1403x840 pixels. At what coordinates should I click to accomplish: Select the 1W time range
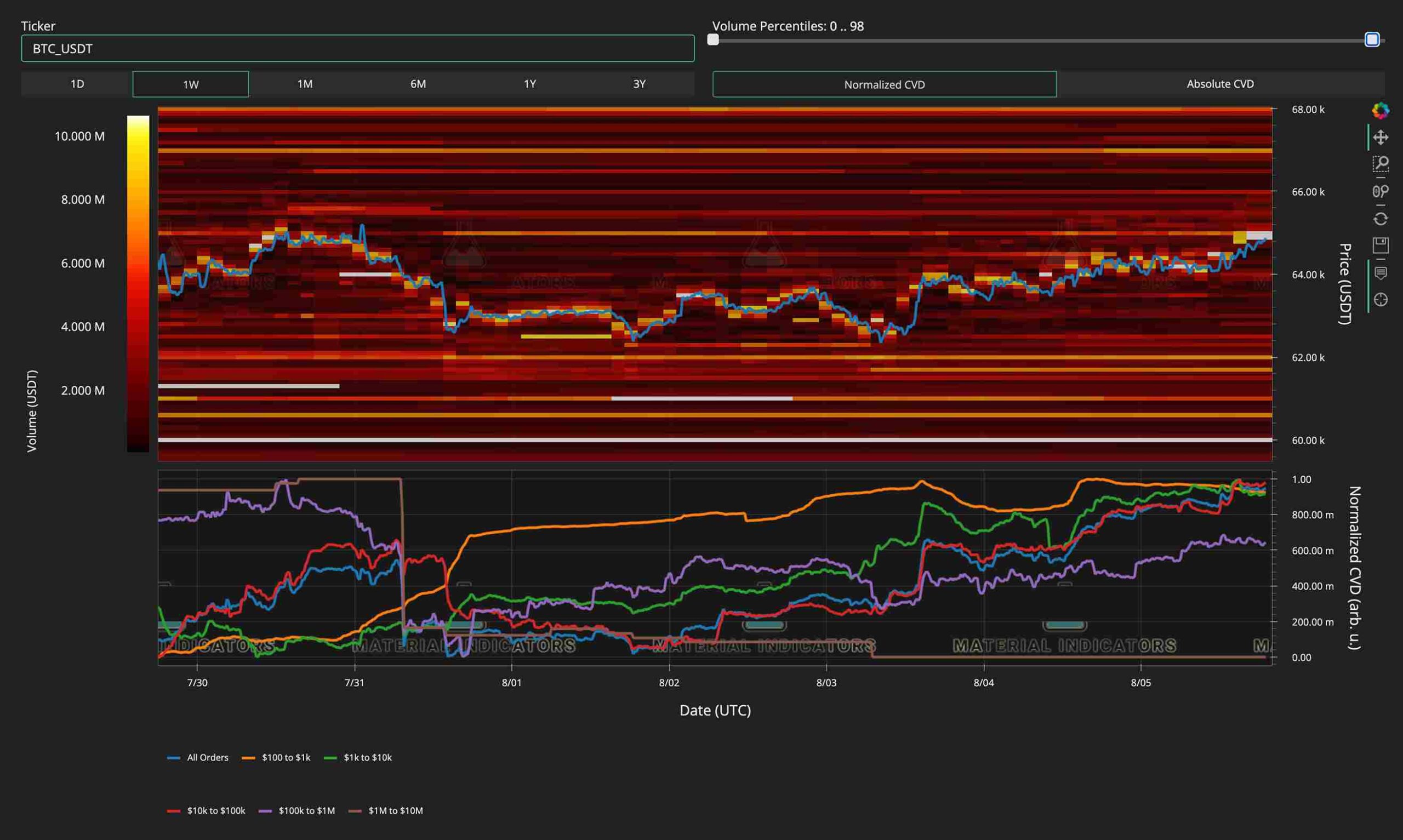point(191,84)
